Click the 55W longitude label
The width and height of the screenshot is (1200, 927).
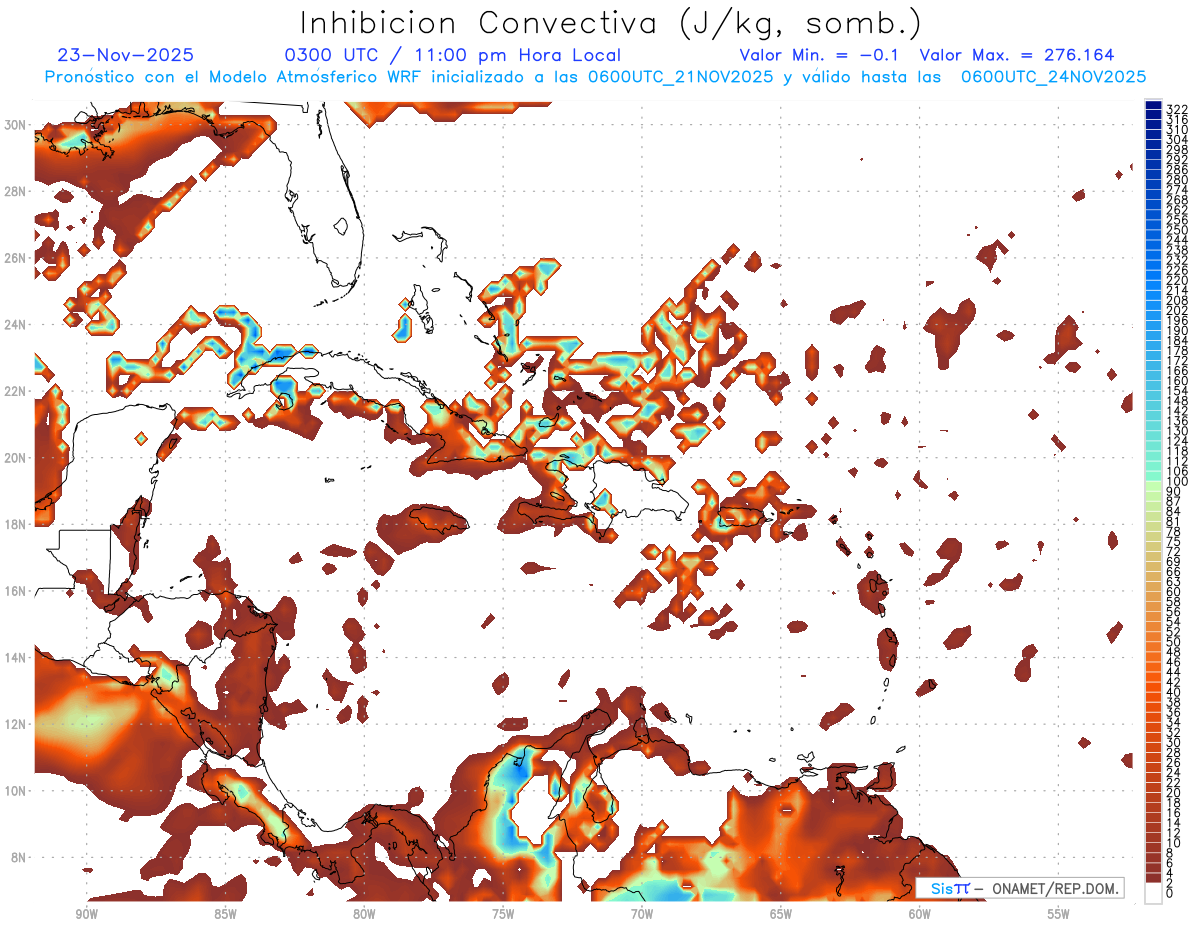[1059, 914]
